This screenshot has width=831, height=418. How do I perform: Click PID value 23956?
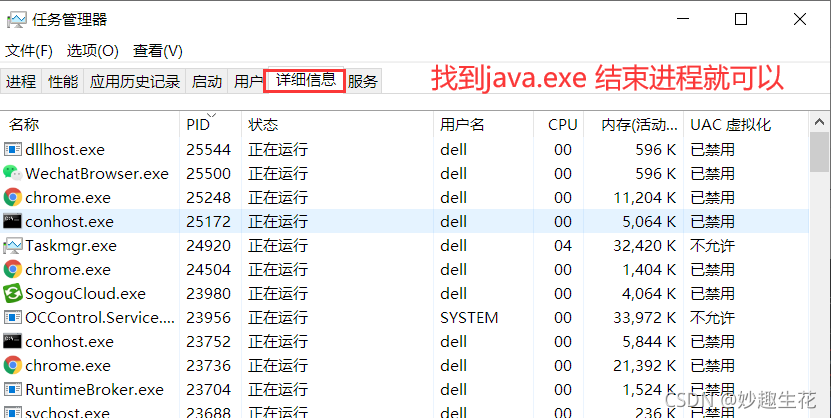(x=208, y=317)
